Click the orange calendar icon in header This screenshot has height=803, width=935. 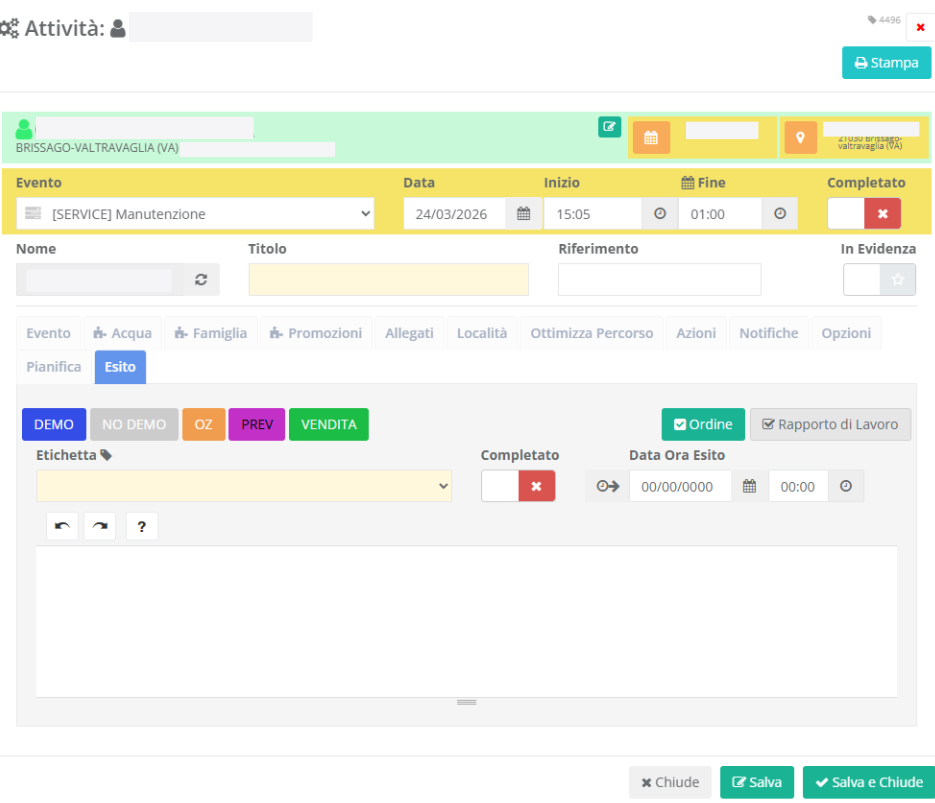click(651, 138)
